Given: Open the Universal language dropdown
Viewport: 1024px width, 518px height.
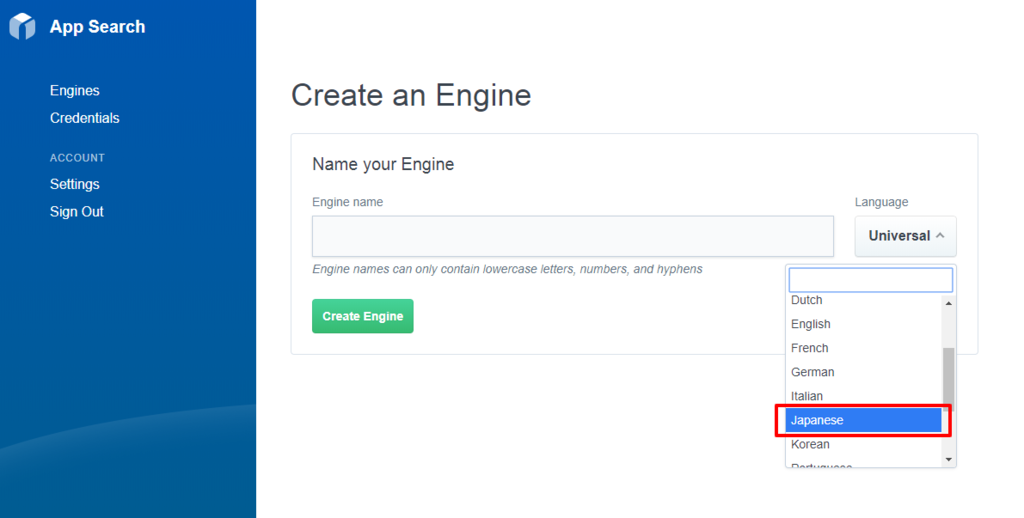Looking at the screenshot, I should point(905,236).
